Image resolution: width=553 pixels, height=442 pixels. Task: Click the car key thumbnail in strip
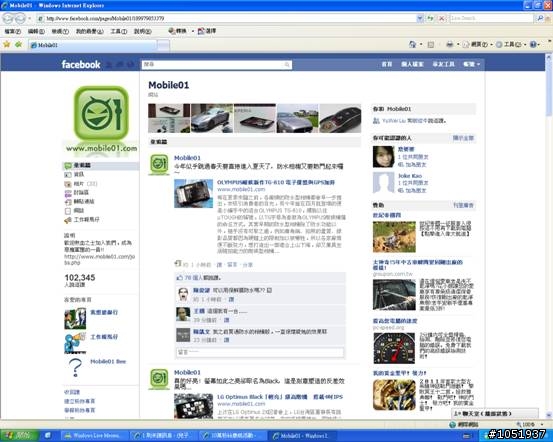coord(340,118)
